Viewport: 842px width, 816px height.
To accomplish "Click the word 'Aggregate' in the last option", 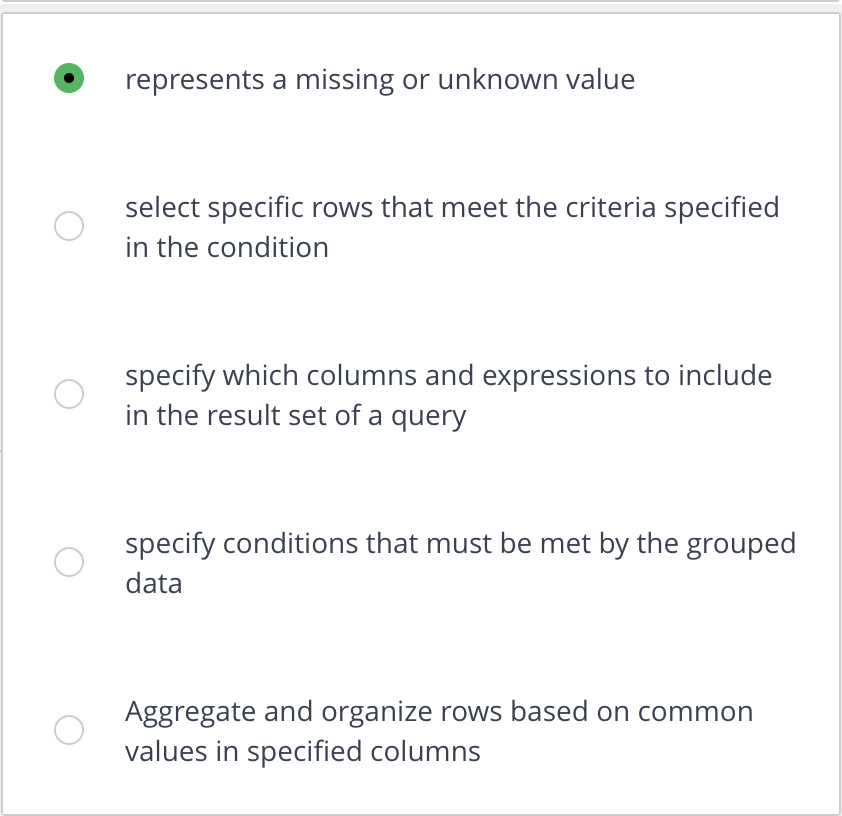I will (175, 711).
